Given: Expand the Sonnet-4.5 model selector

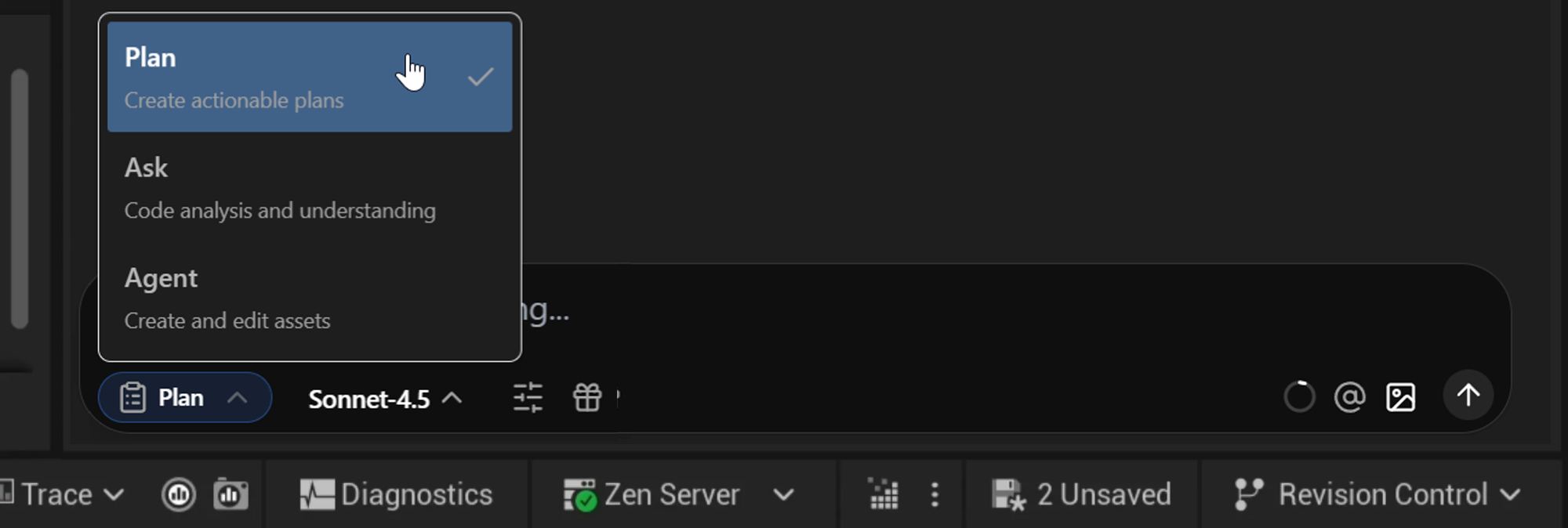Looking at the screenshot, I should (x=385, y=399).
